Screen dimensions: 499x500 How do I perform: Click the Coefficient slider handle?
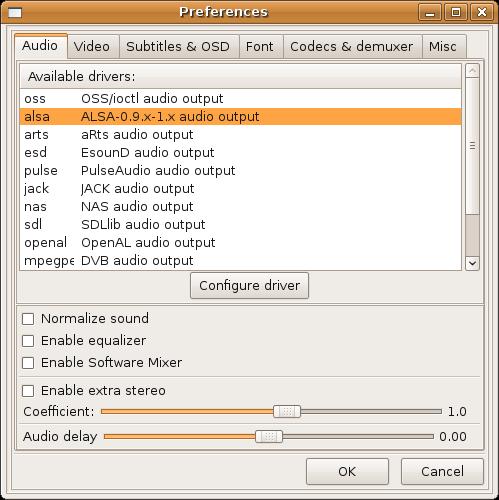tap(287, 412)
